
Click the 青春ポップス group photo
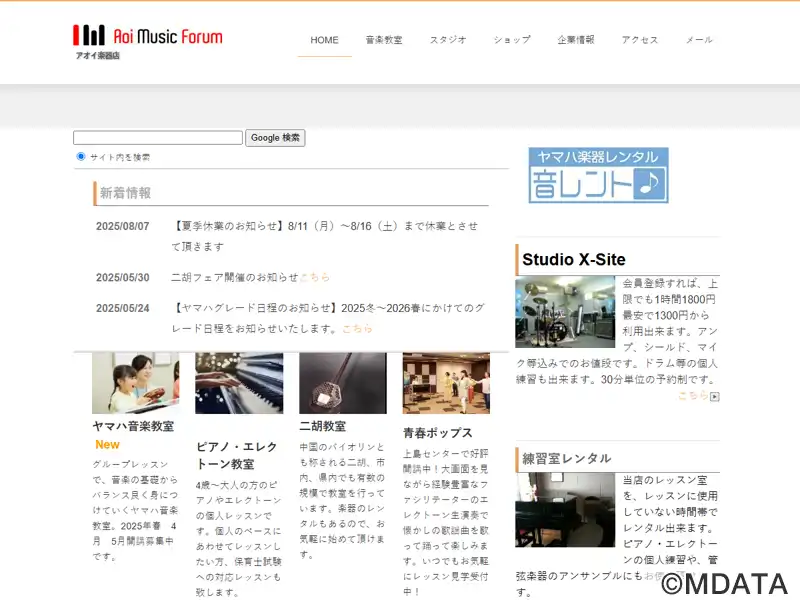point(446,383)
